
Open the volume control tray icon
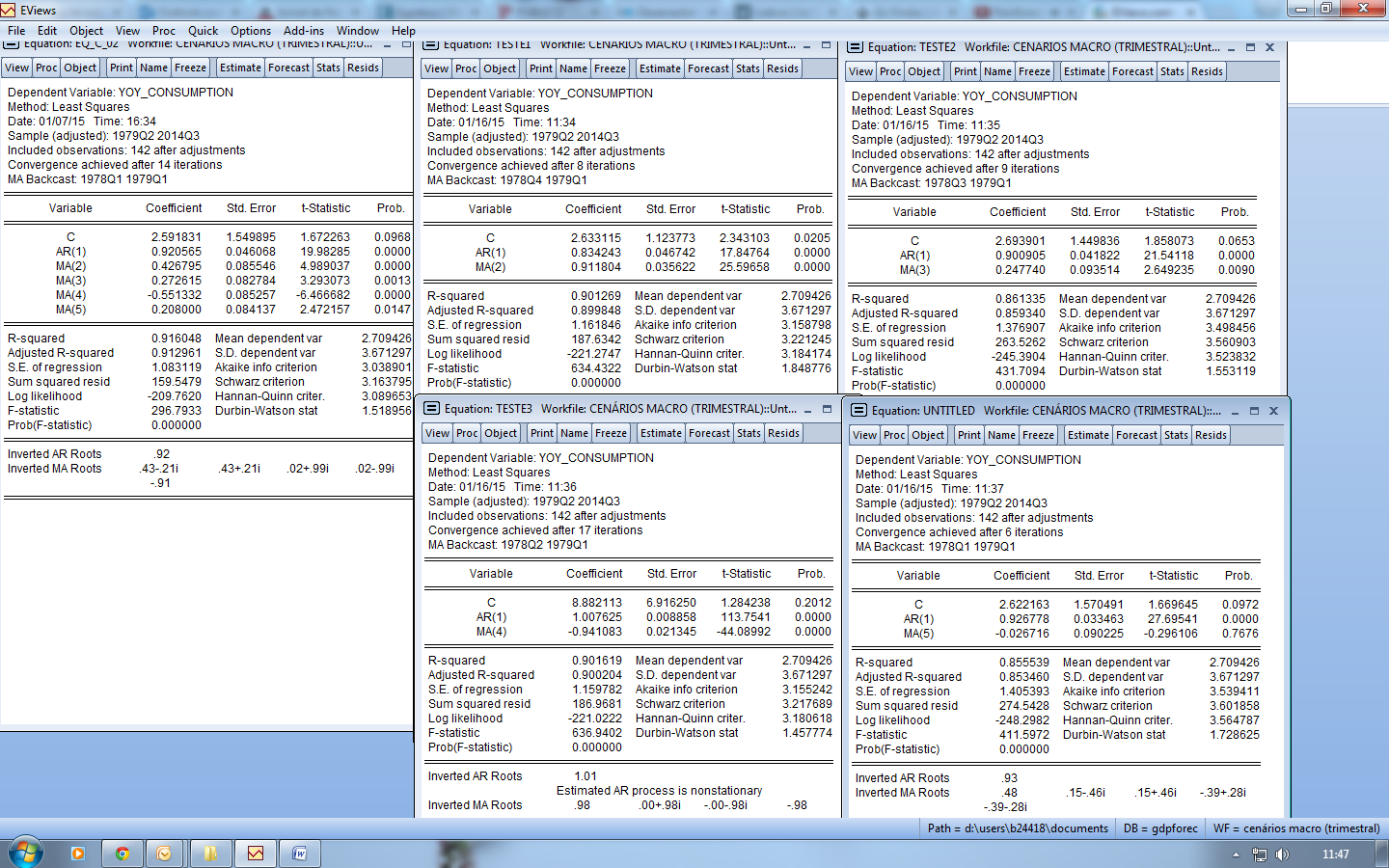(x=1282, y=854)
